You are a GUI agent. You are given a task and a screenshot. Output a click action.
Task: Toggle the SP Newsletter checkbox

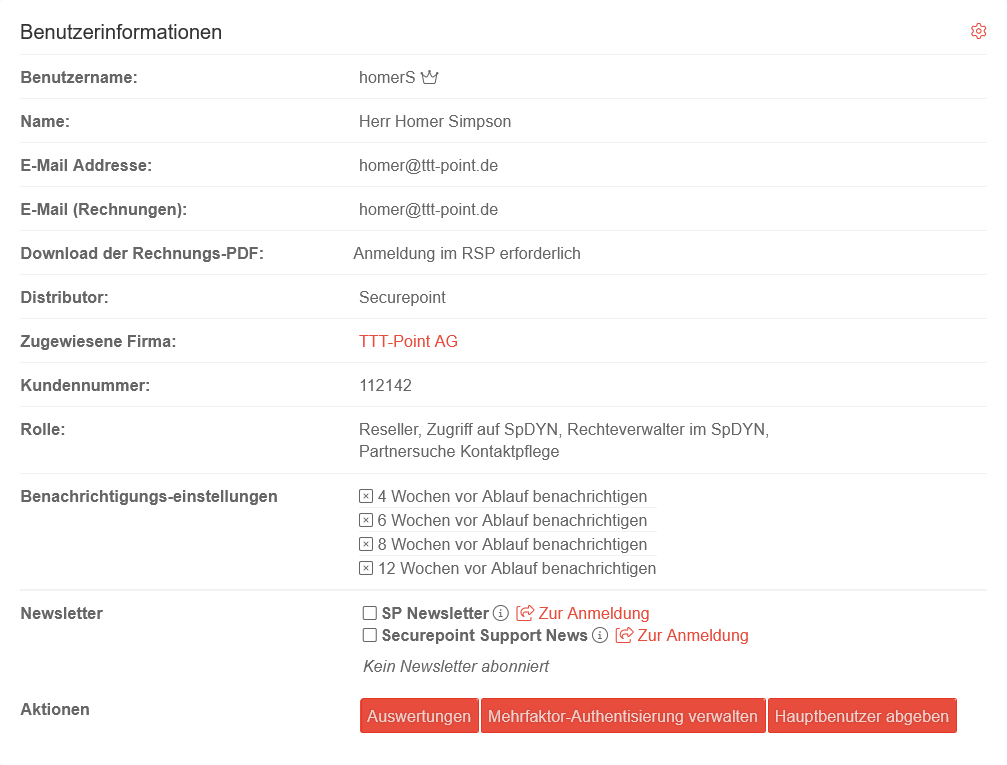370,613
